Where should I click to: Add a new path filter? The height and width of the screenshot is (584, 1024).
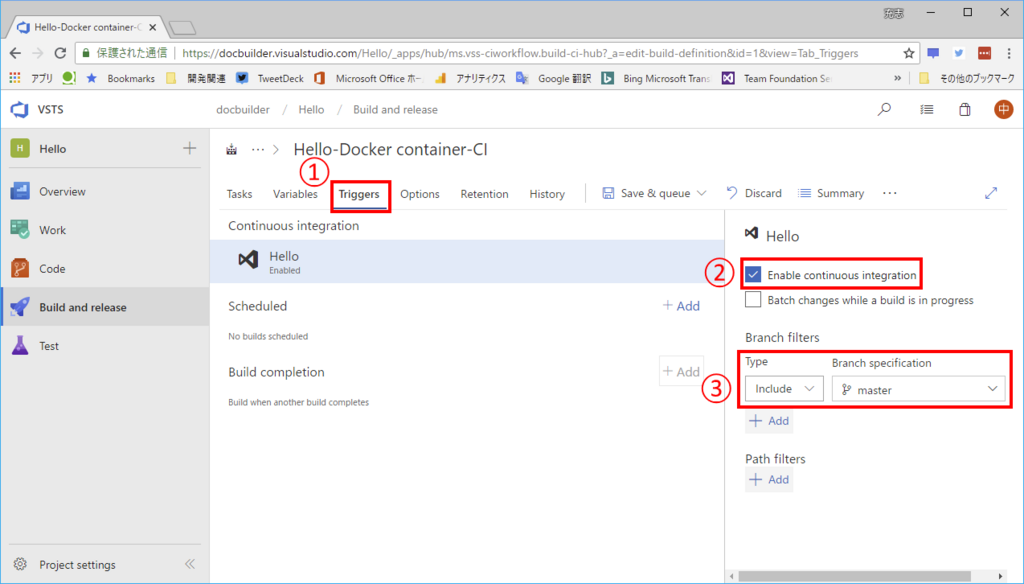[x=769, y=479]
